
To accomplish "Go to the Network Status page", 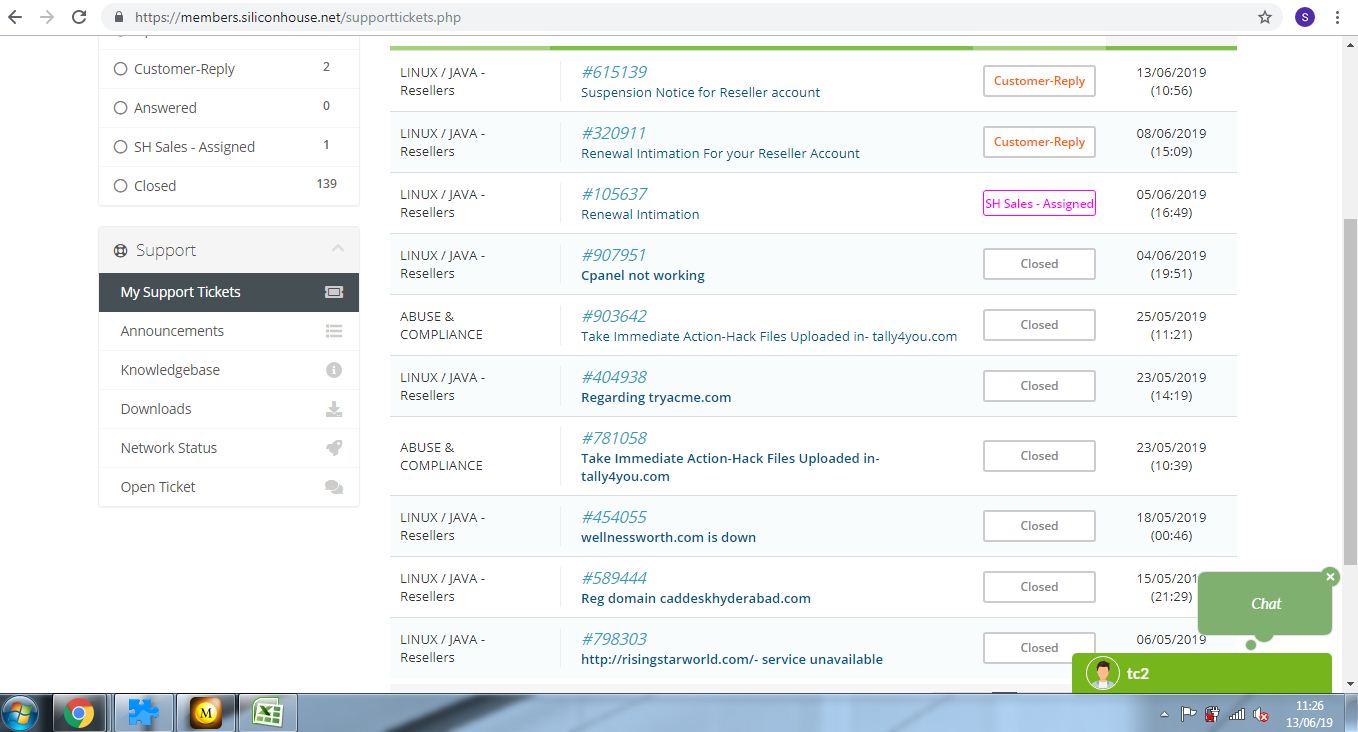I will pyautogui.click(x=169, y=448).
